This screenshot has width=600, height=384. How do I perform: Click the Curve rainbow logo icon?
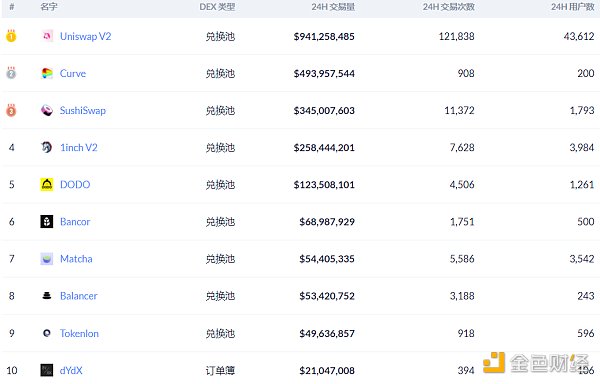(47, 73)
